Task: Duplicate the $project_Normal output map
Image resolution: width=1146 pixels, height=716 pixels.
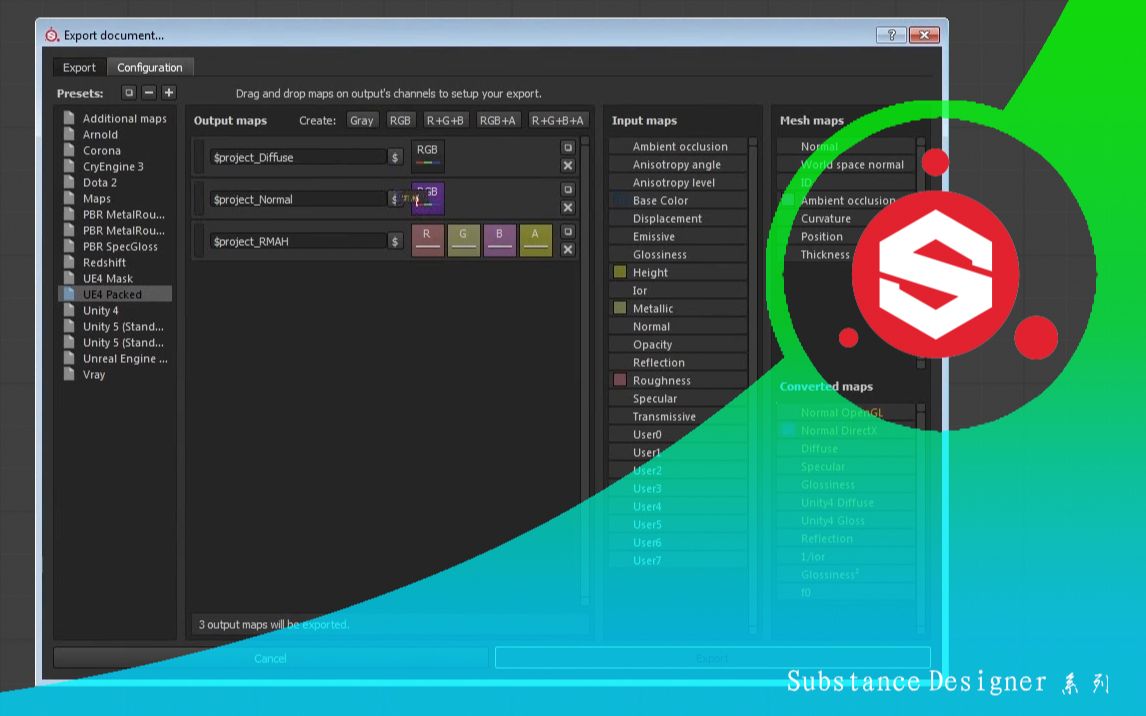Action: [x=568, y=189]
